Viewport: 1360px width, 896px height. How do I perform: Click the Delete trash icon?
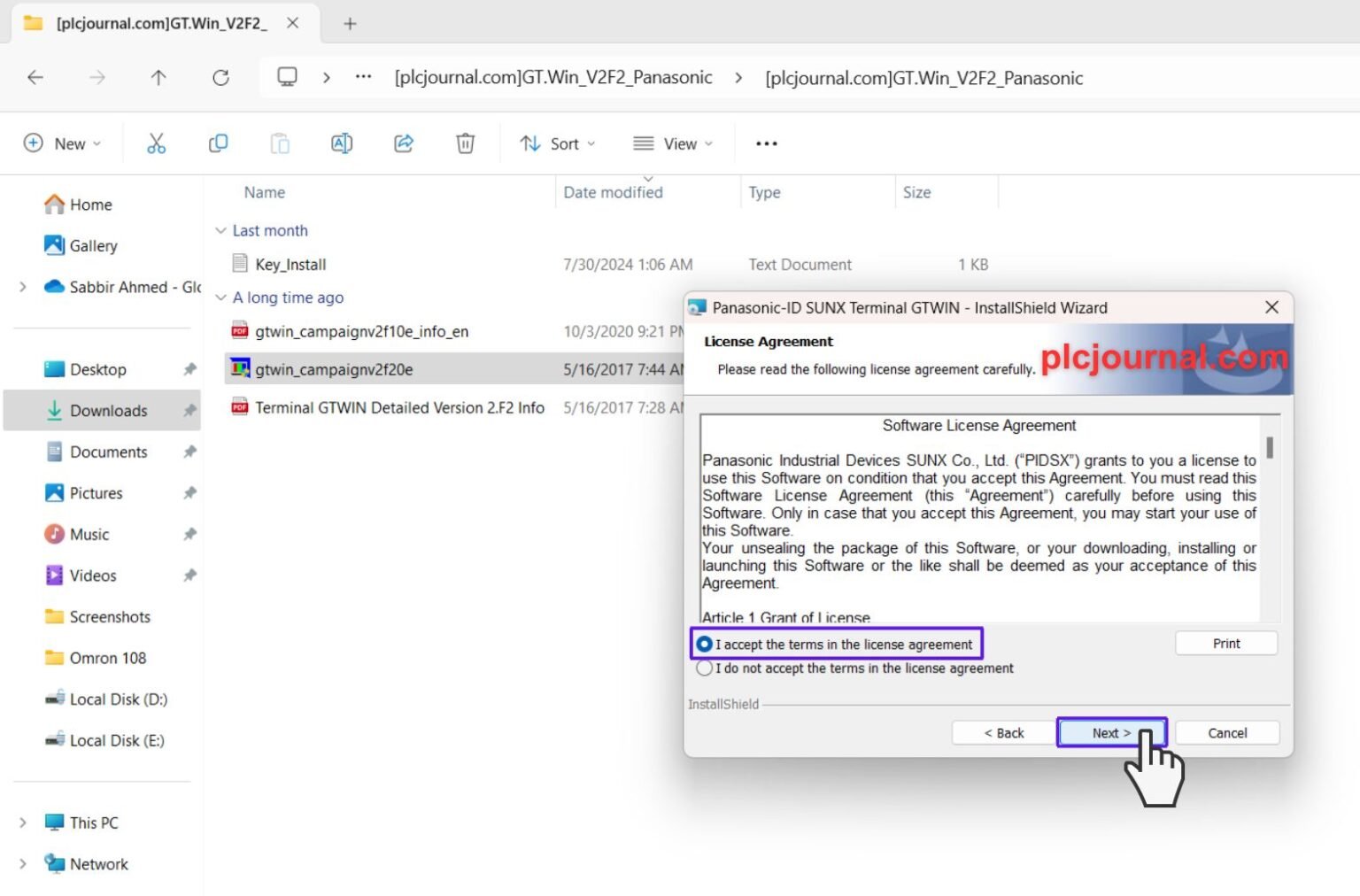[x=465, y=143]
